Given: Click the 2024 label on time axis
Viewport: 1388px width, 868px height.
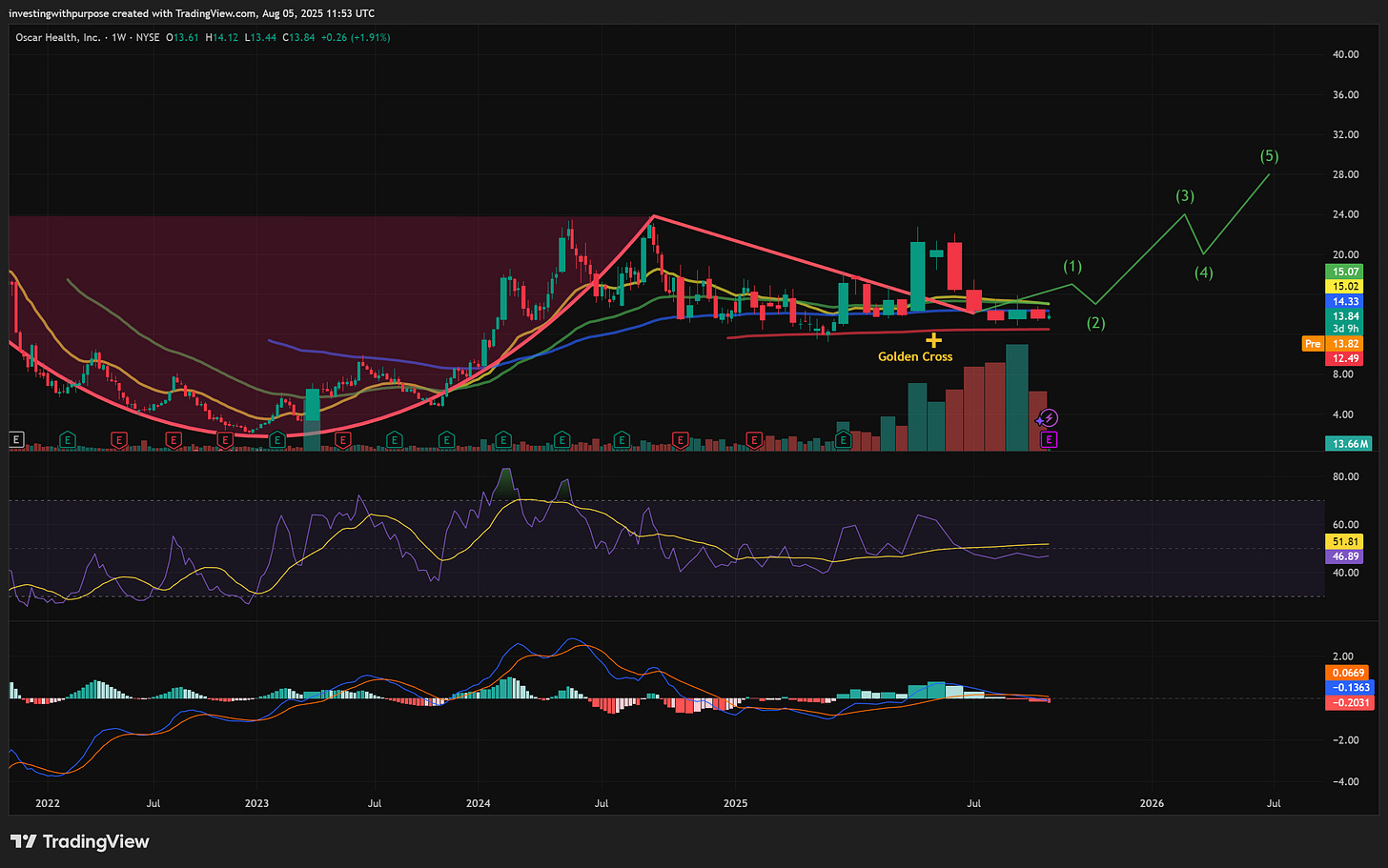Looking at the screenshot, I should 478,803.
